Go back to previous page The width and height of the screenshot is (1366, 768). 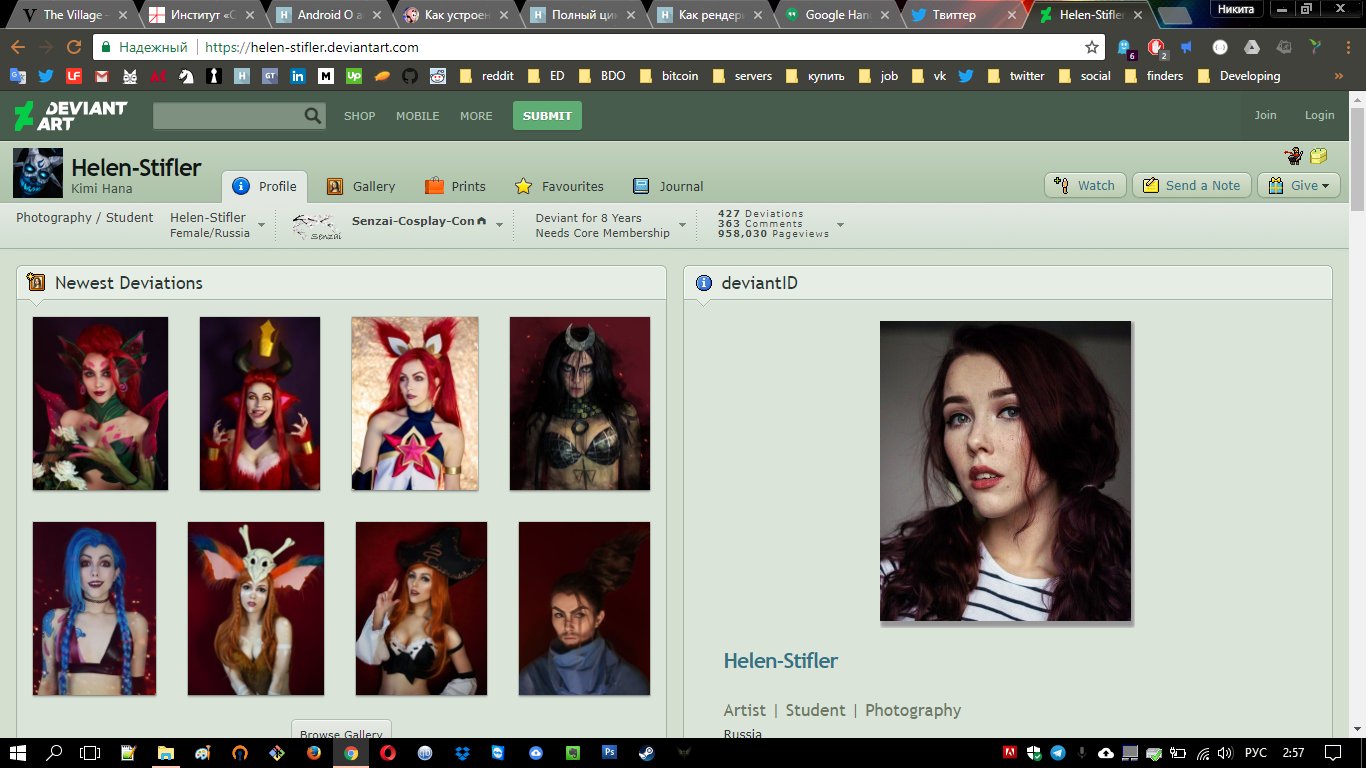click(18, 47)
